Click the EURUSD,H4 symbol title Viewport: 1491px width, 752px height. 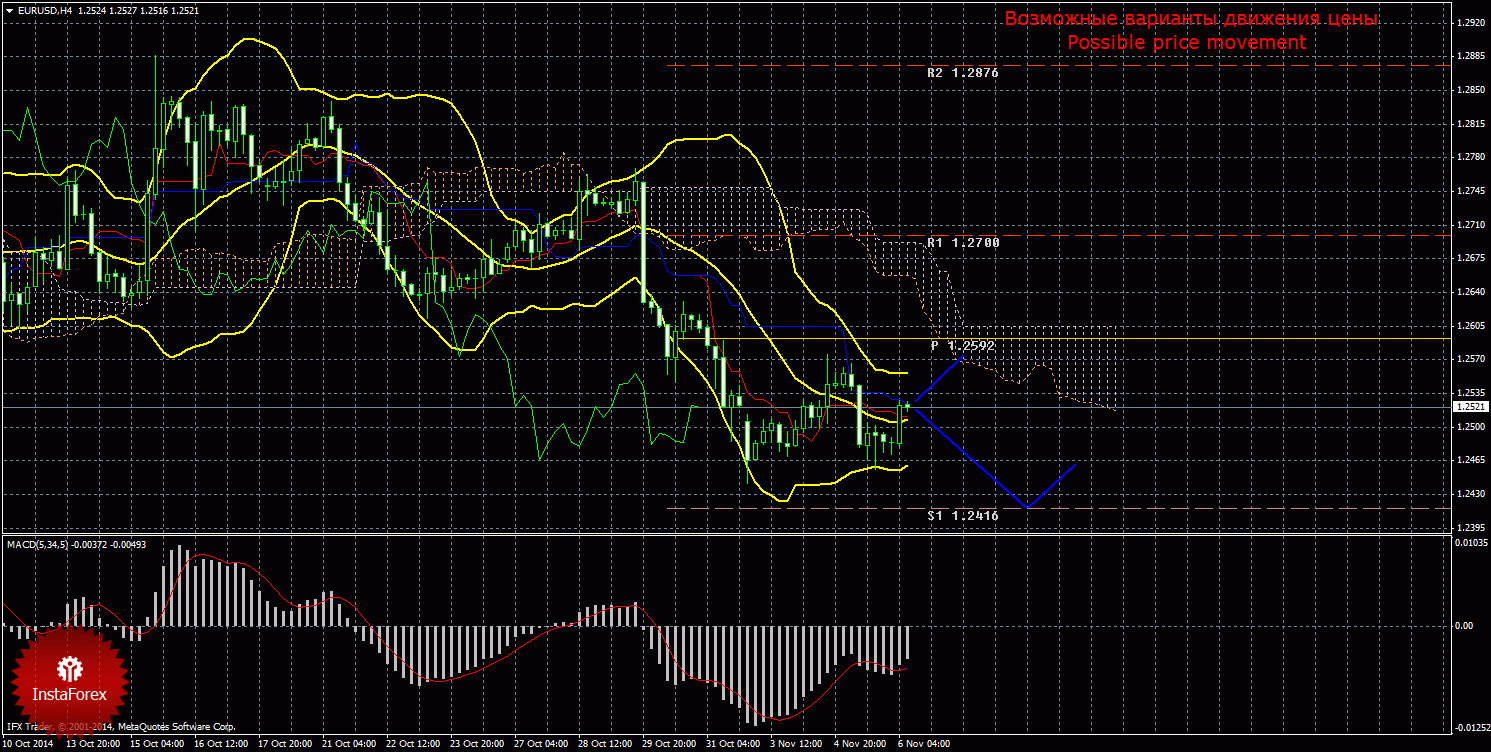pos(44,10)
